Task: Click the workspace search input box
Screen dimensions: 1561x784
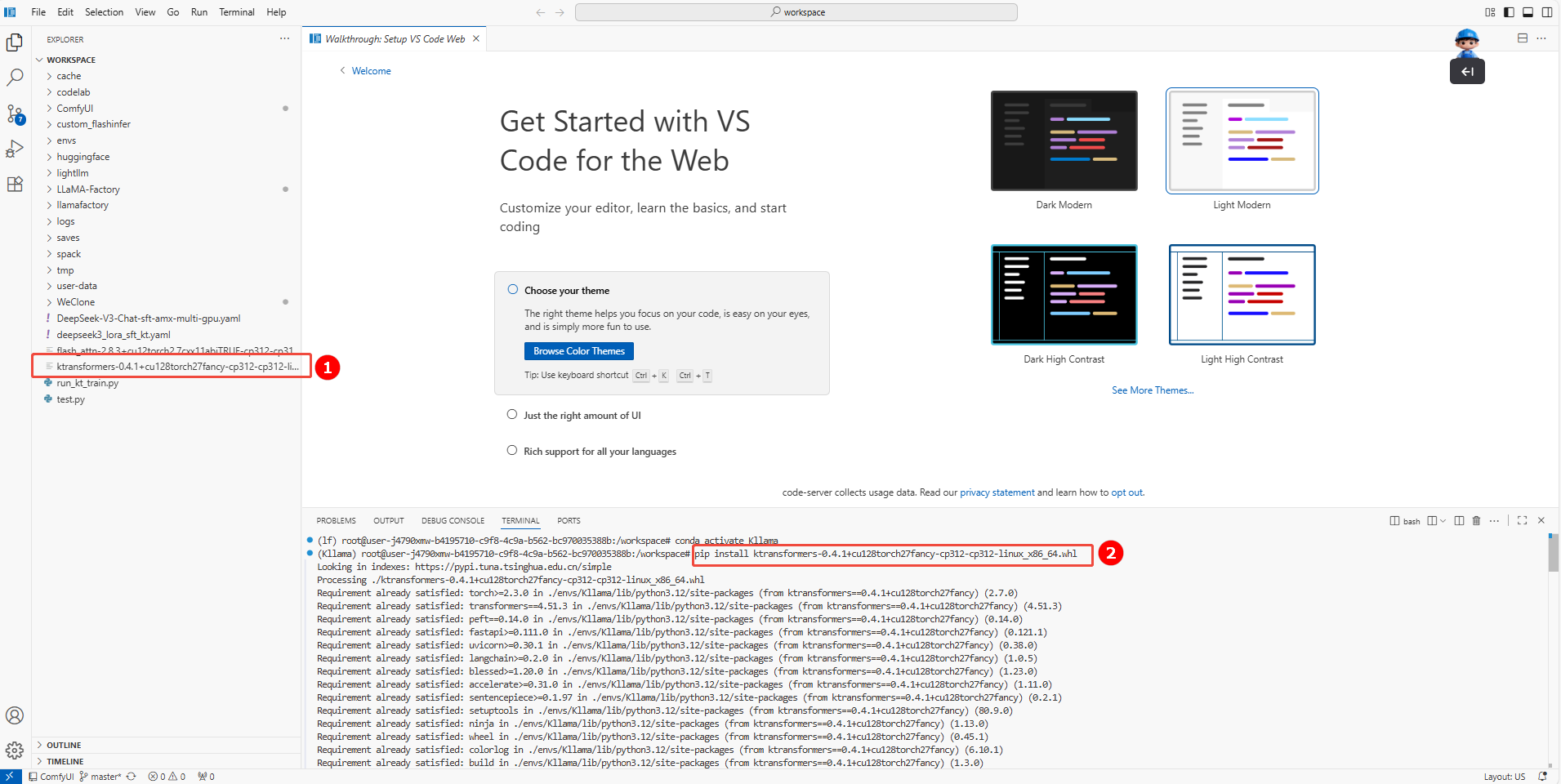Action: point(796,12)
